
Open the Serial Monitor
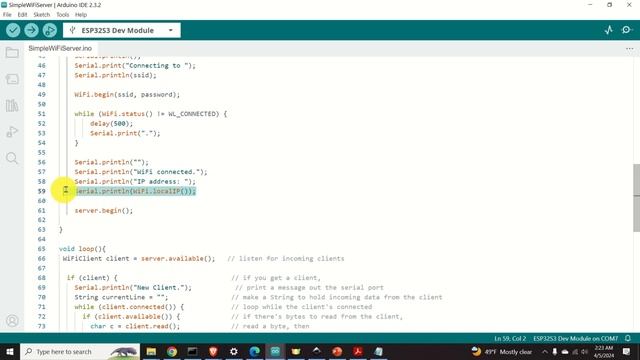pyautogui.click(x=627, y=30)
